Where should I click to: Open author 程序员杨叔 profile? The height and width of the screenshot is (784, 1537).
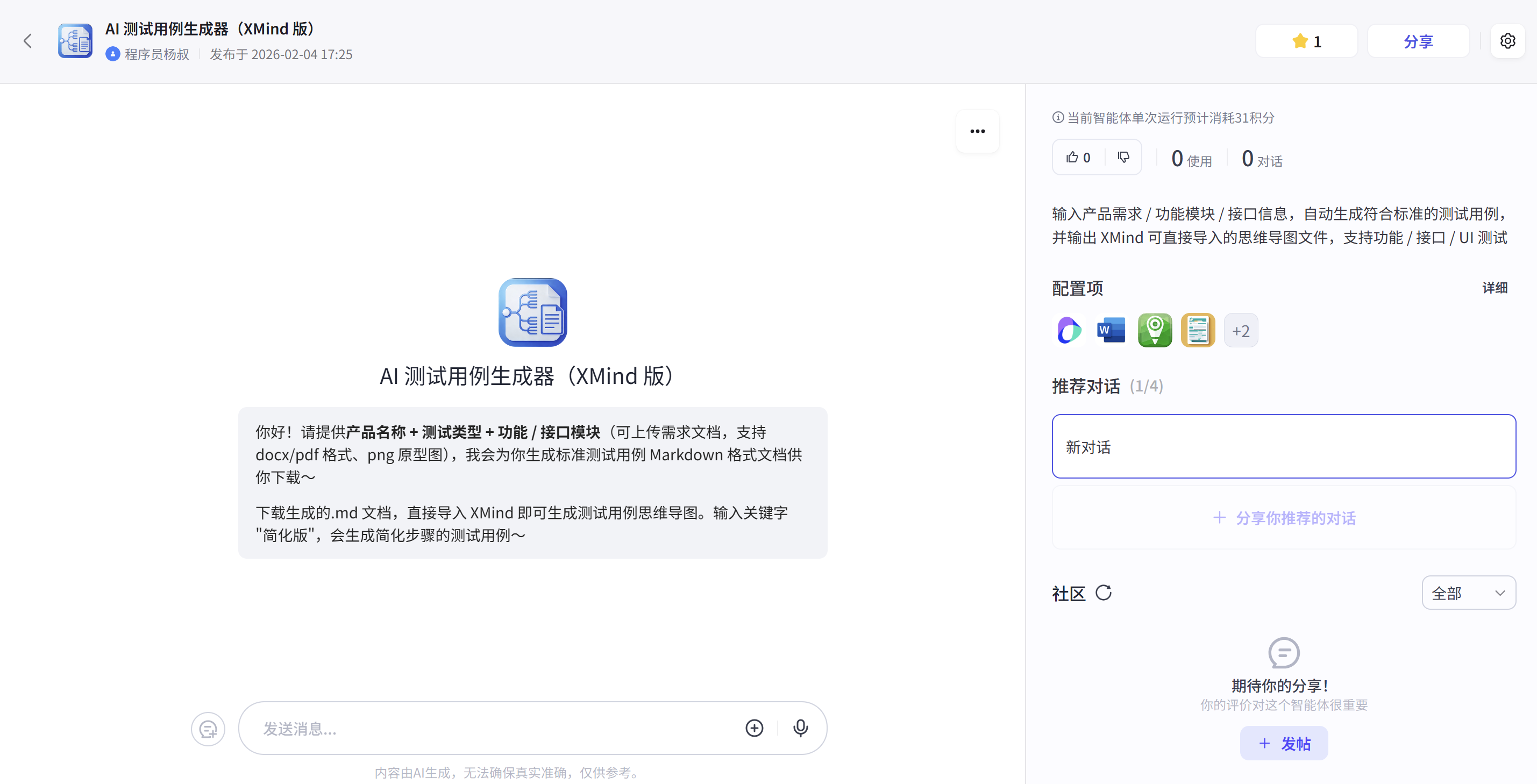tap(147, 54)
